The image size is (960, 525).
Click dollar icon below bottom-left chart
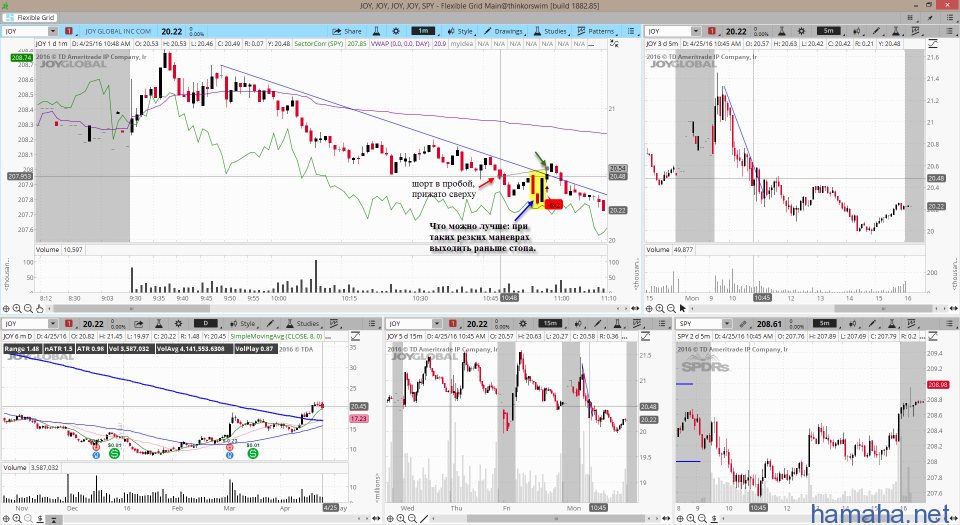click(40, 519)
